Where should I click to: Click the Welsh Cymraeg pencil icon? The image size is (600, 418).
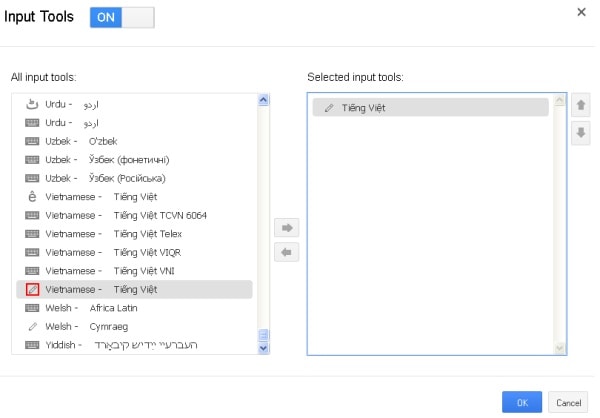coord(33,327)
